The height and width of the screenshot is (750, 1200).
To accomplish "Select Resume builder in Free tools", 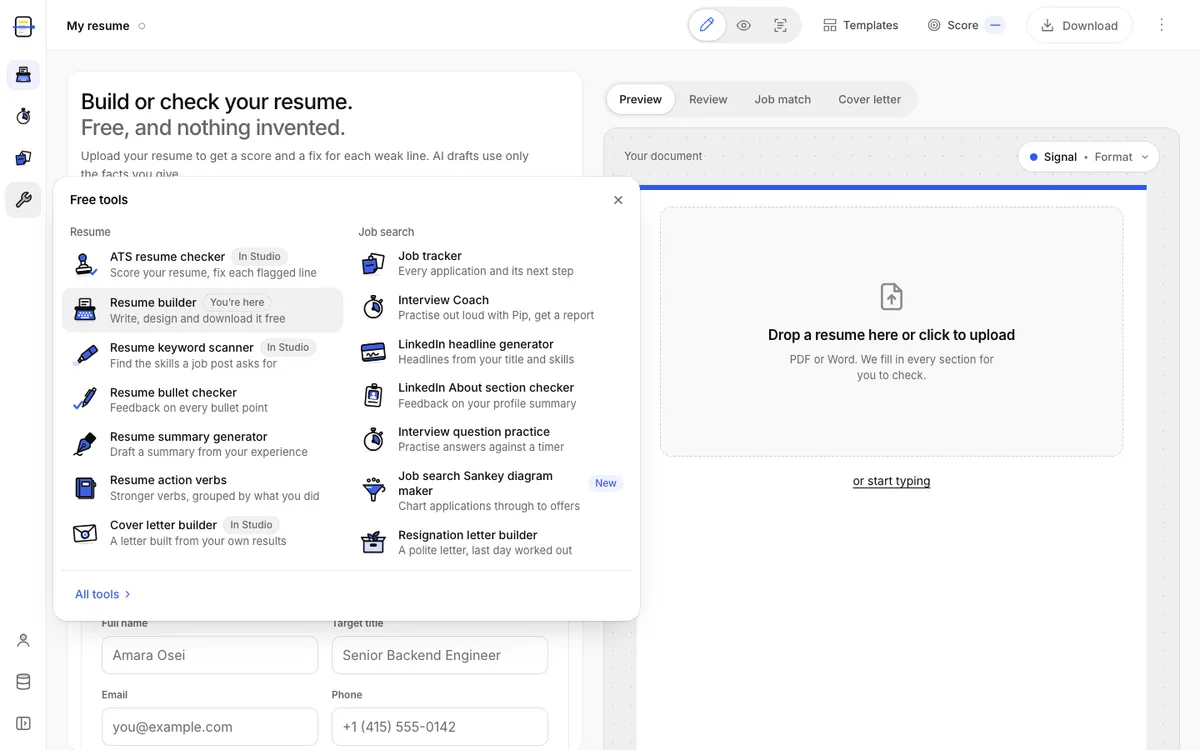I will (202, 310).
